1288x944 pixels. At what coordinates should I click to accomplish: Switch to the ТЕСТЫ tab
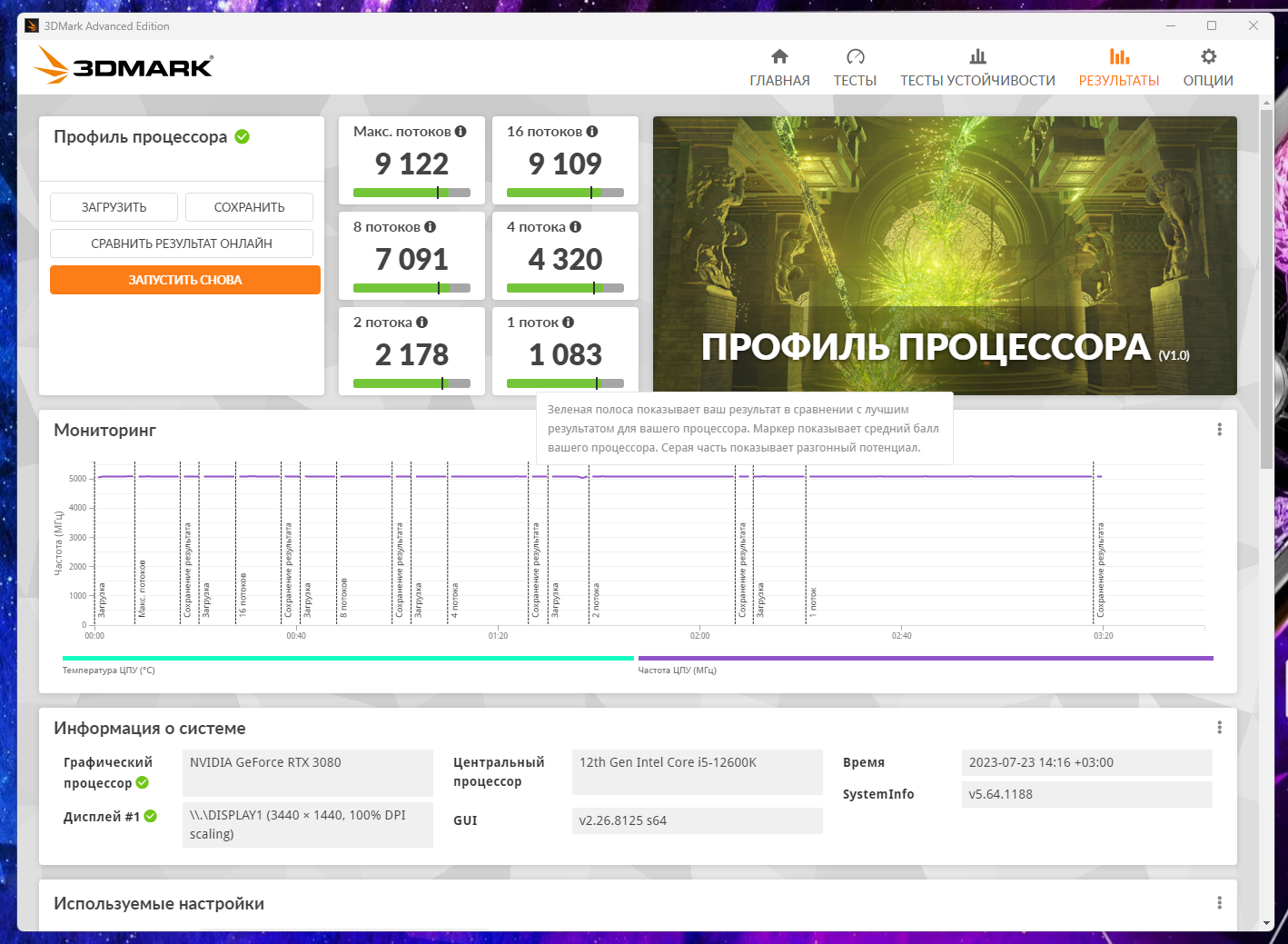[x=855, y=68]
